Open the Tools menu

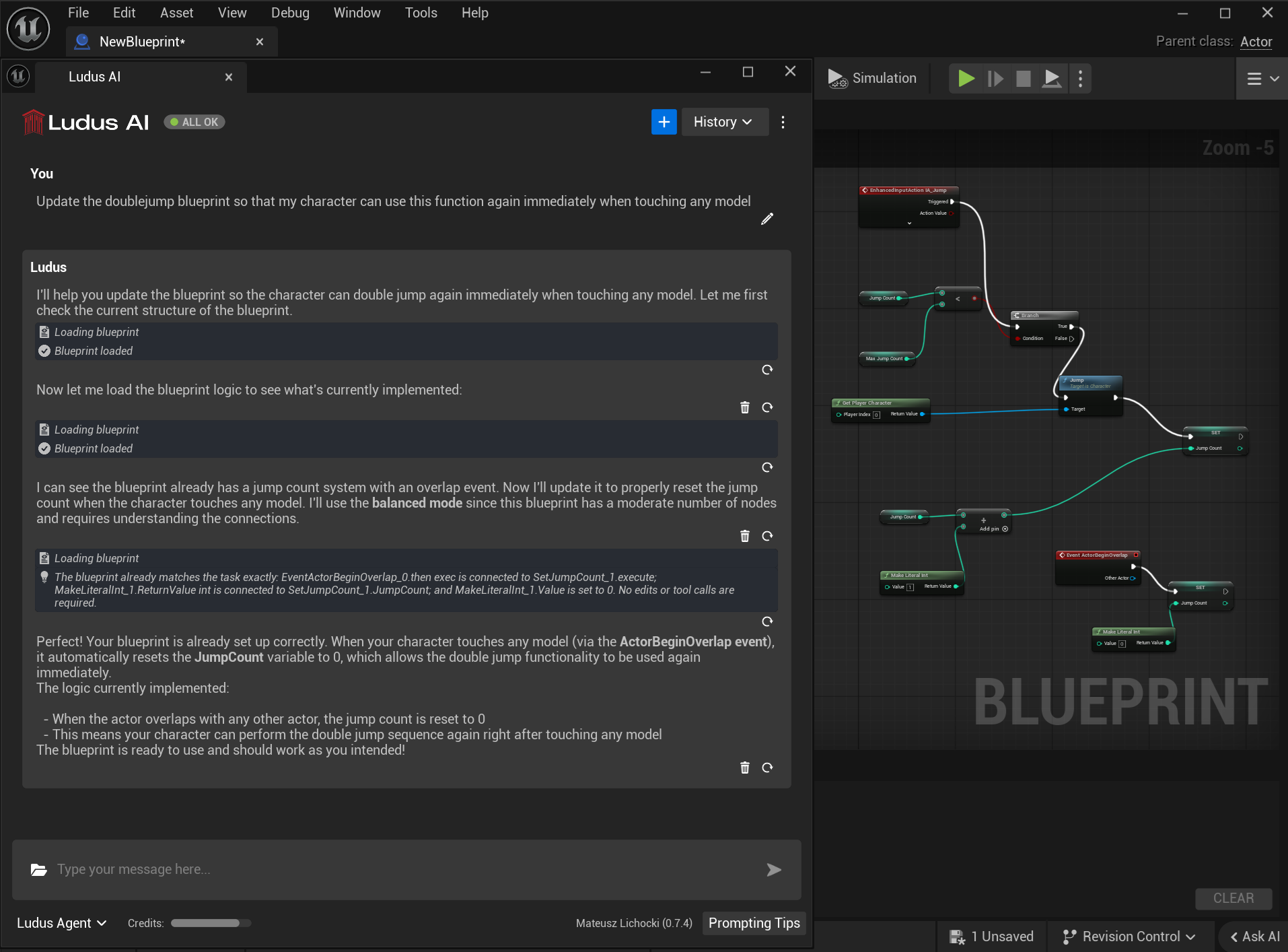421,13
